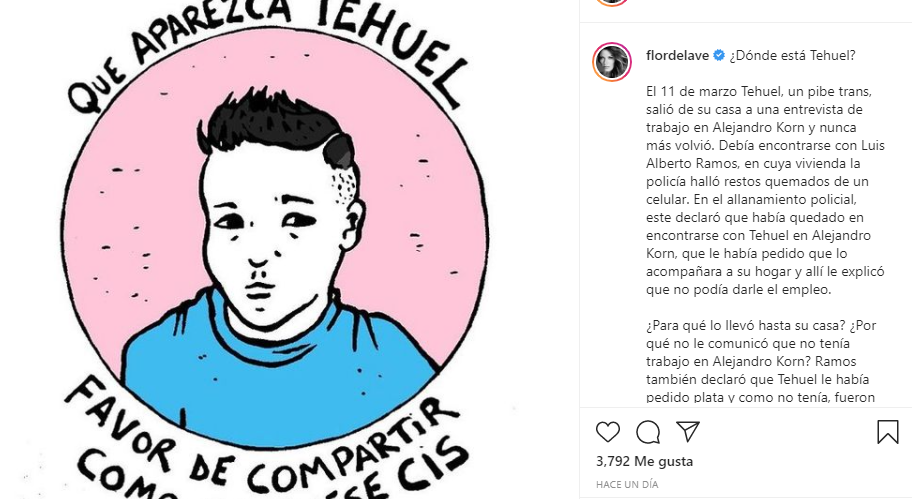The width and height of the screenshot is (912, 499).
Task: Click the paragraph starting El 11 de marzo
Action: 765,190
